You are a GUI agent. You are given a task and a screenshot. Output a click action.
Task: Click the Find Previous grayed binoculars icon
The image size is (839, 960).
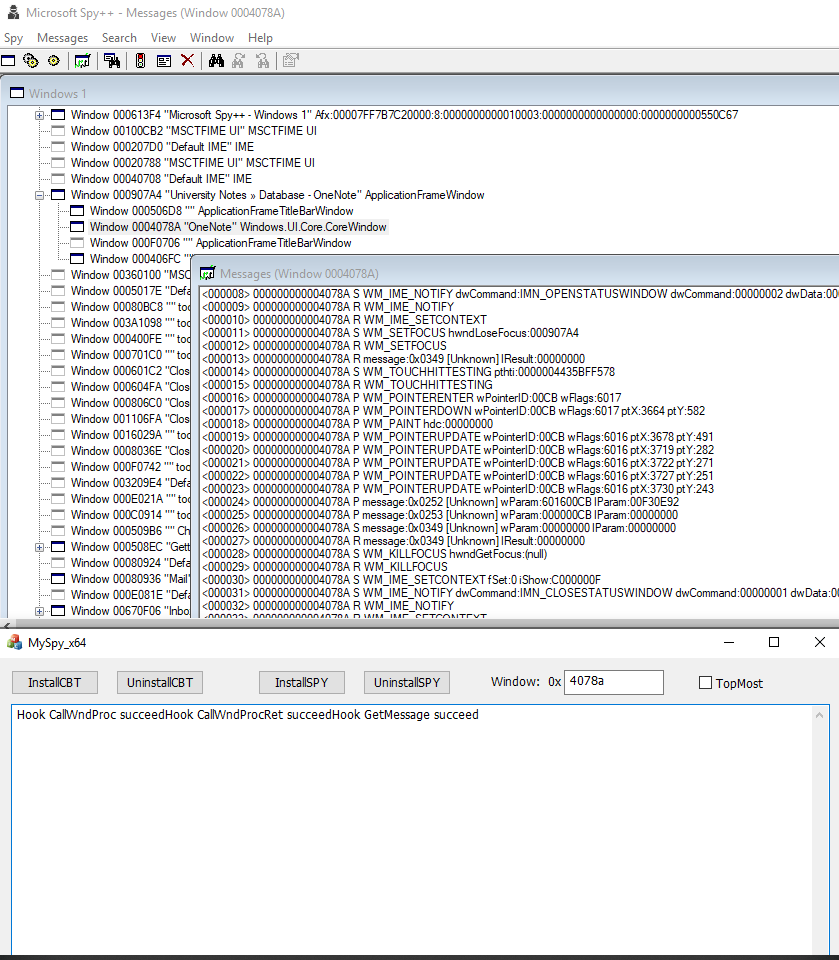[x=262, y=61]
